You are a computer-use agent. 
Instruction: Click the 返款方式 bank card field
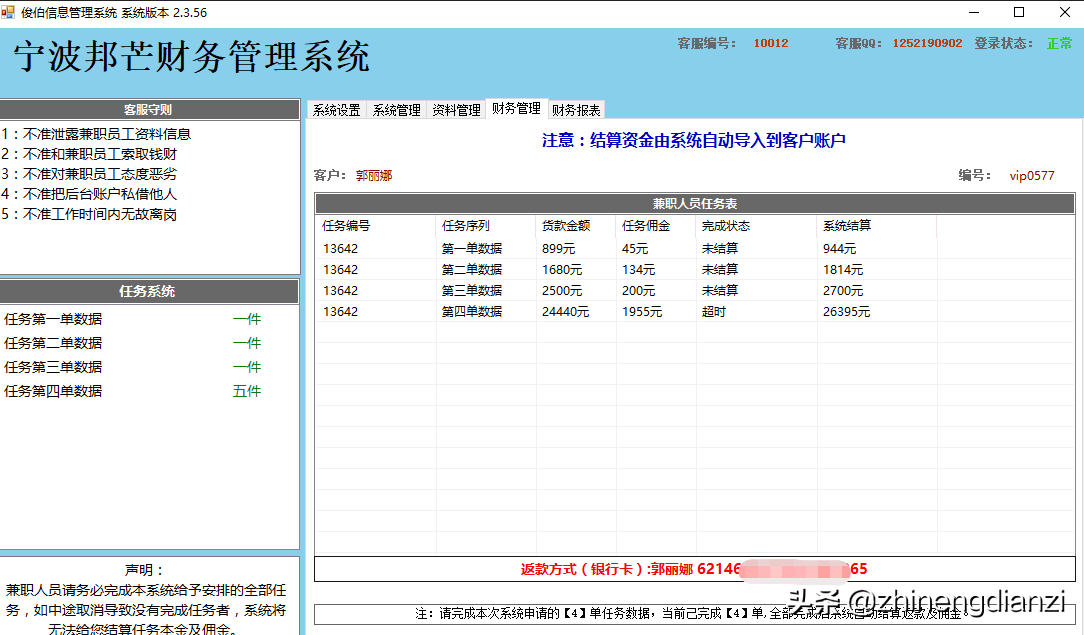(x=695, y=569)
